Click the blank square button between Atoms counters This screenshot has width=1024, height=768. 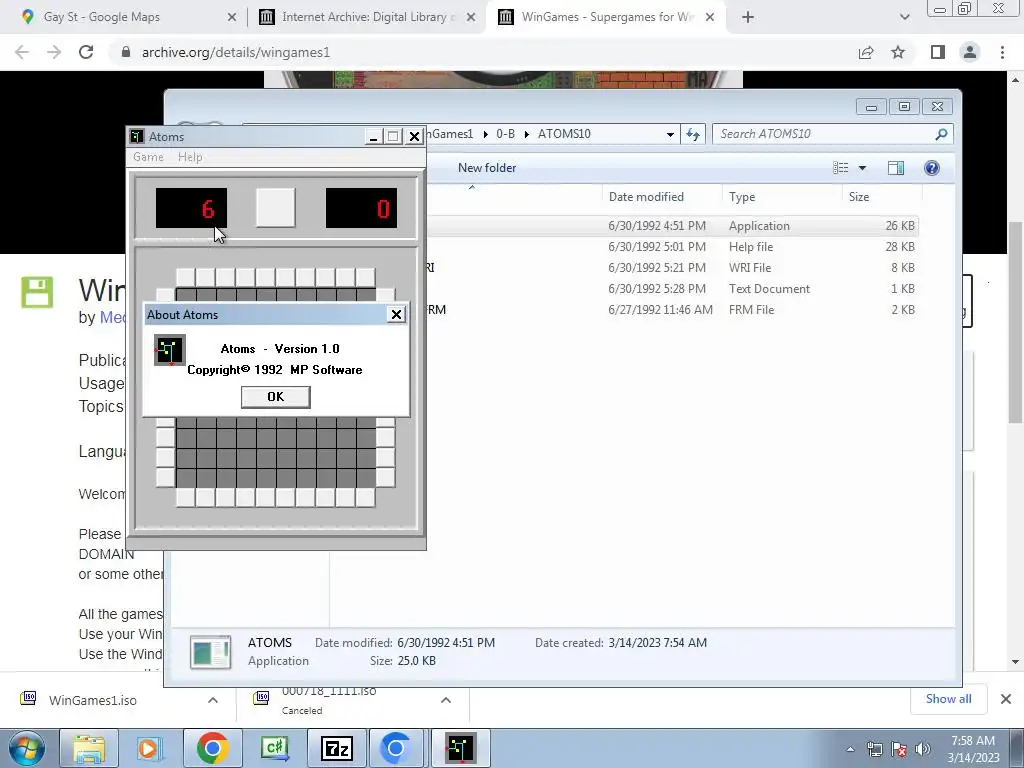pos(276,208)
